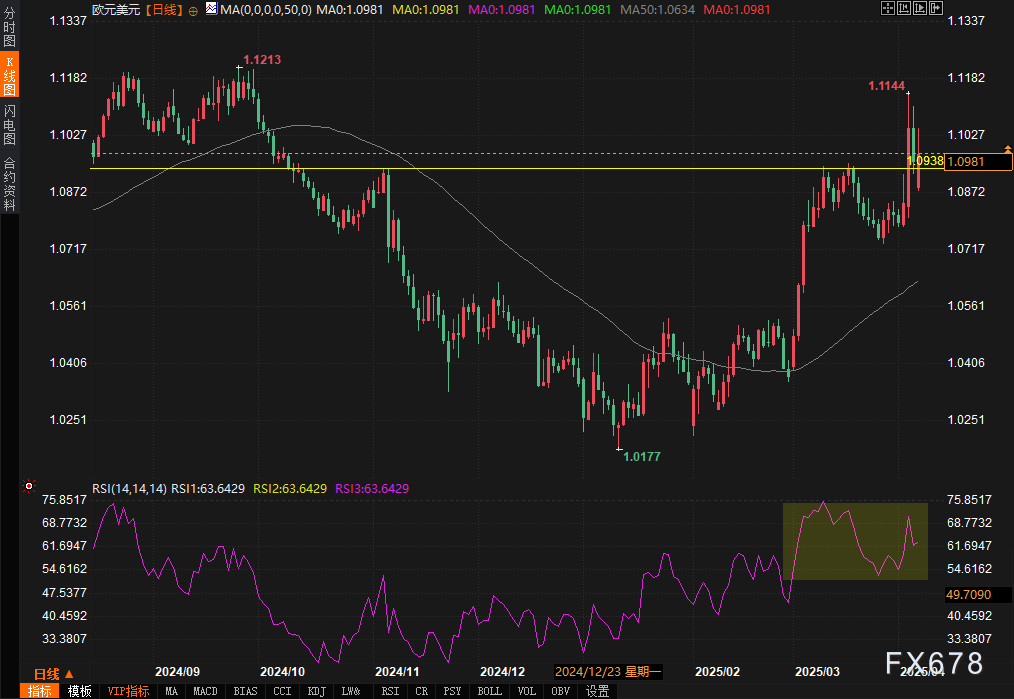Click the orange circle icon after 日线
The image size is (1014, 699).
[x=193, y=9]
